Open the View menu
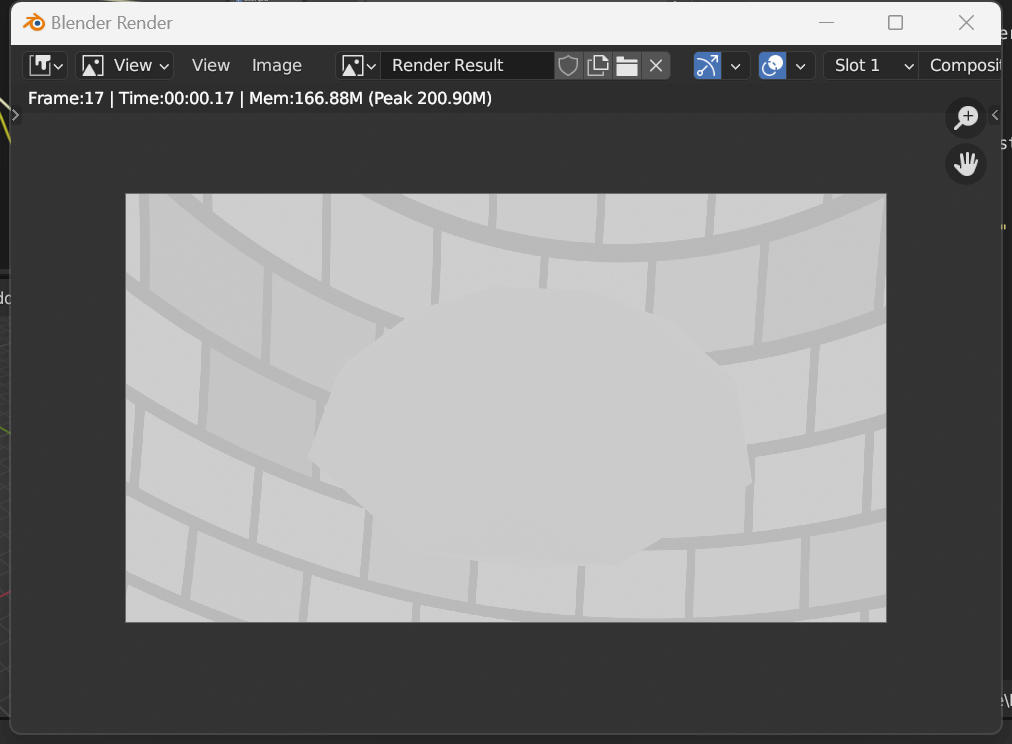1012x744 pixels. click(210, 66)
